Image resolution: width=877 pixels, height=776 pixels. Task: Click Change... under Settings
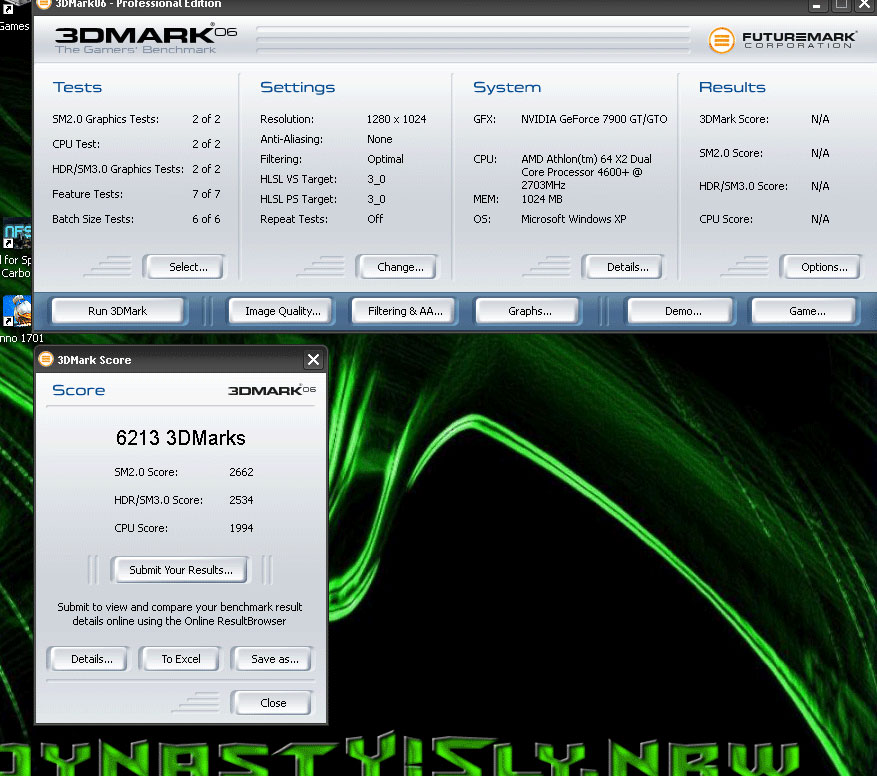[x=397, y=267]
